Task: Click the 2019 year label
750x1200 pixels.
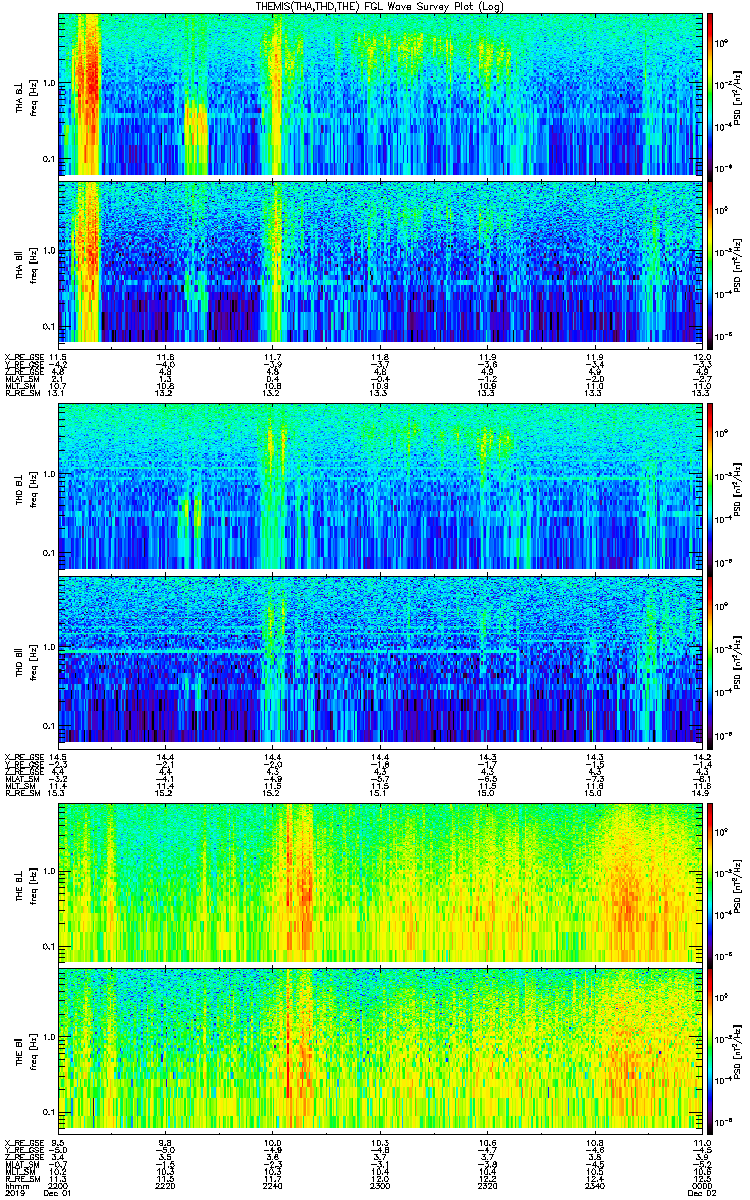Action: [16, 1194]
